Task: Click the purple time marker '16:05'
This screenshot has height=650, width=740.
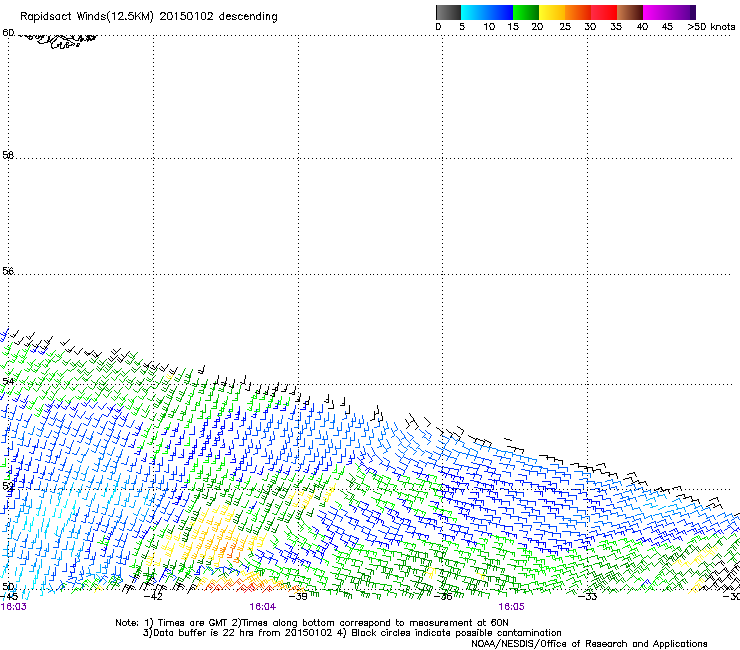Action: coord(512,607)
